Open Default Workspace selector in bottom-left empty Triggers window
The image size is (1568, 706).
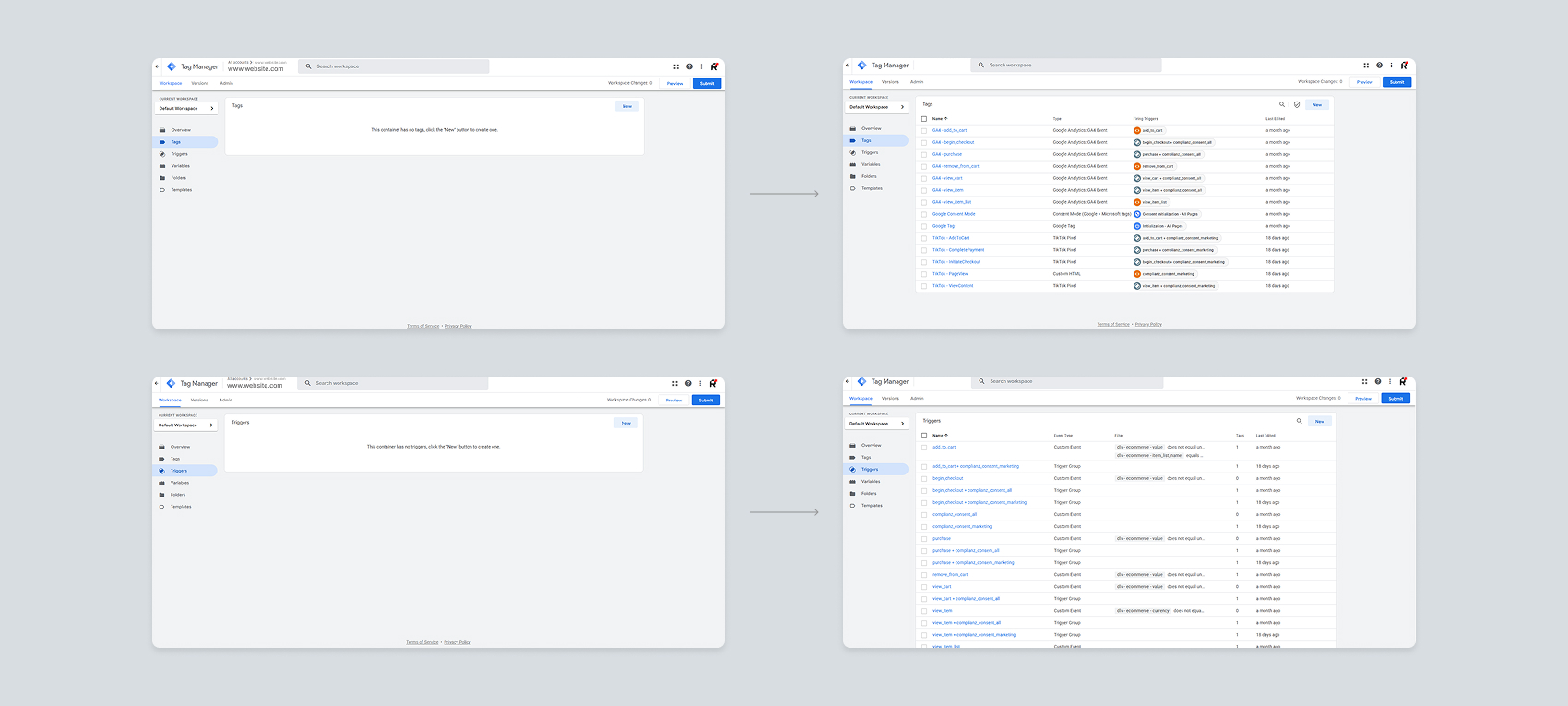tap(185, 425)
